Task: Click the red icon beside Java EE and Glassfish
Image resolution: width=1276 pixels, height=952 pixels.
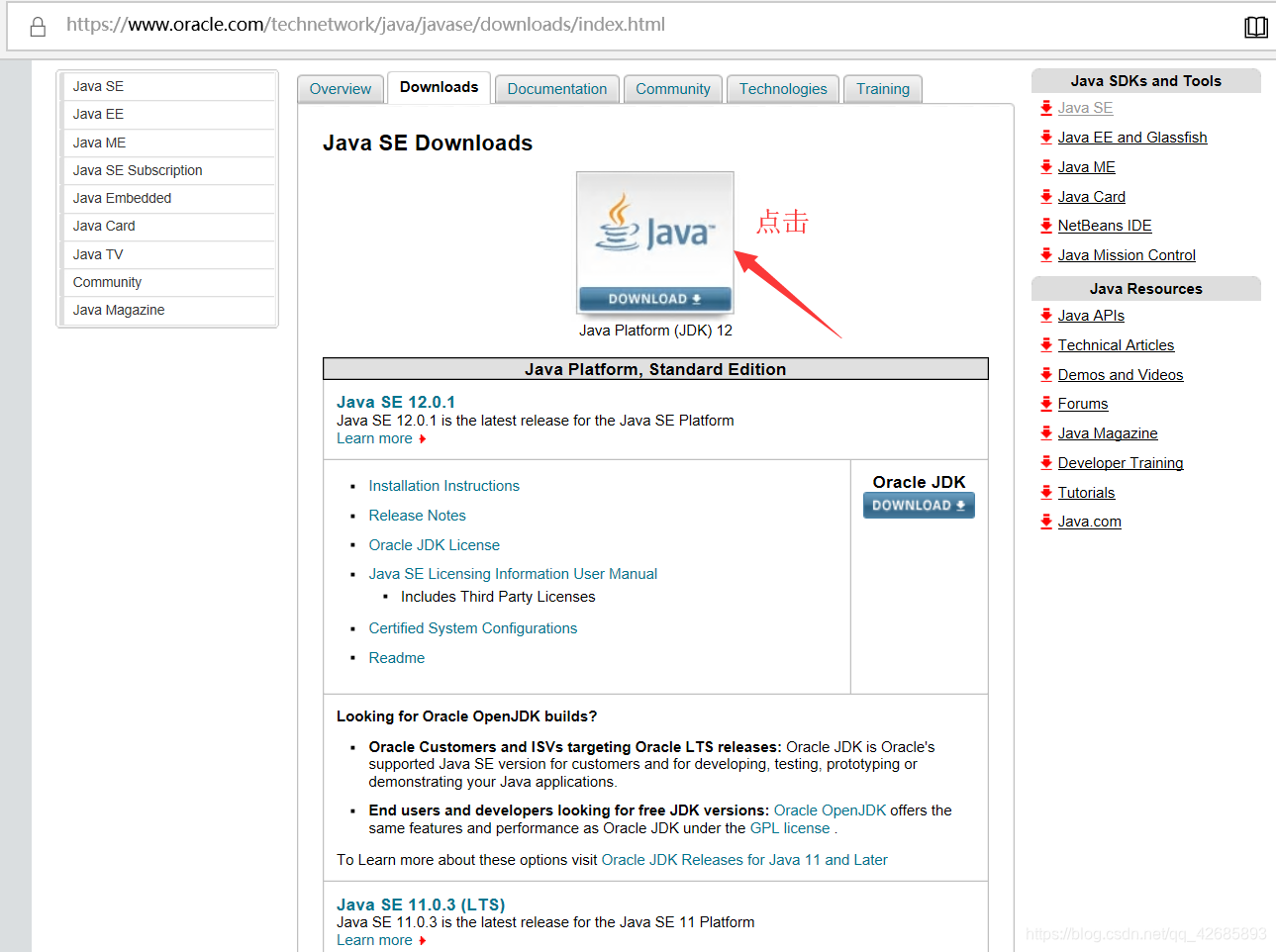Action: click(1046, 138)
